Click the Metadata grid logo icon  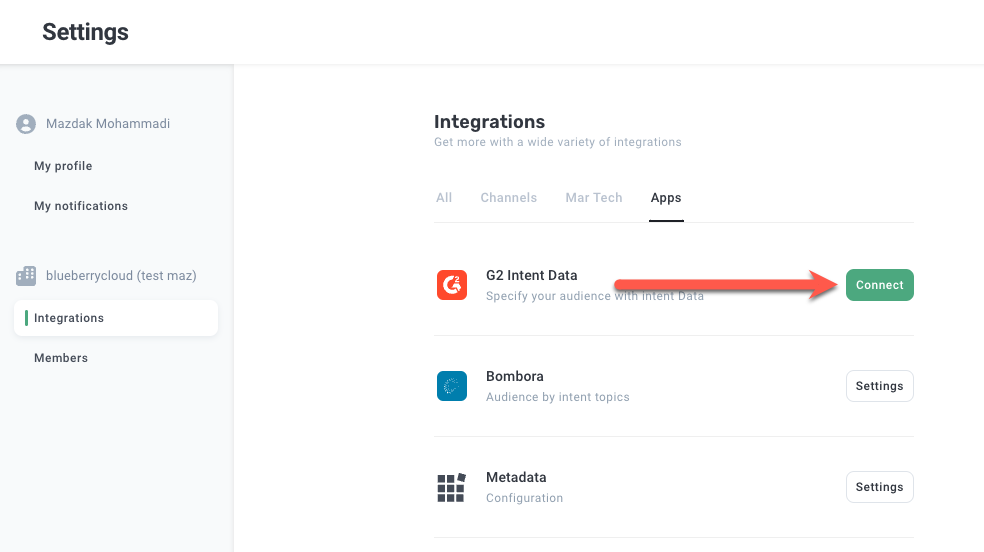click(452, 487)
